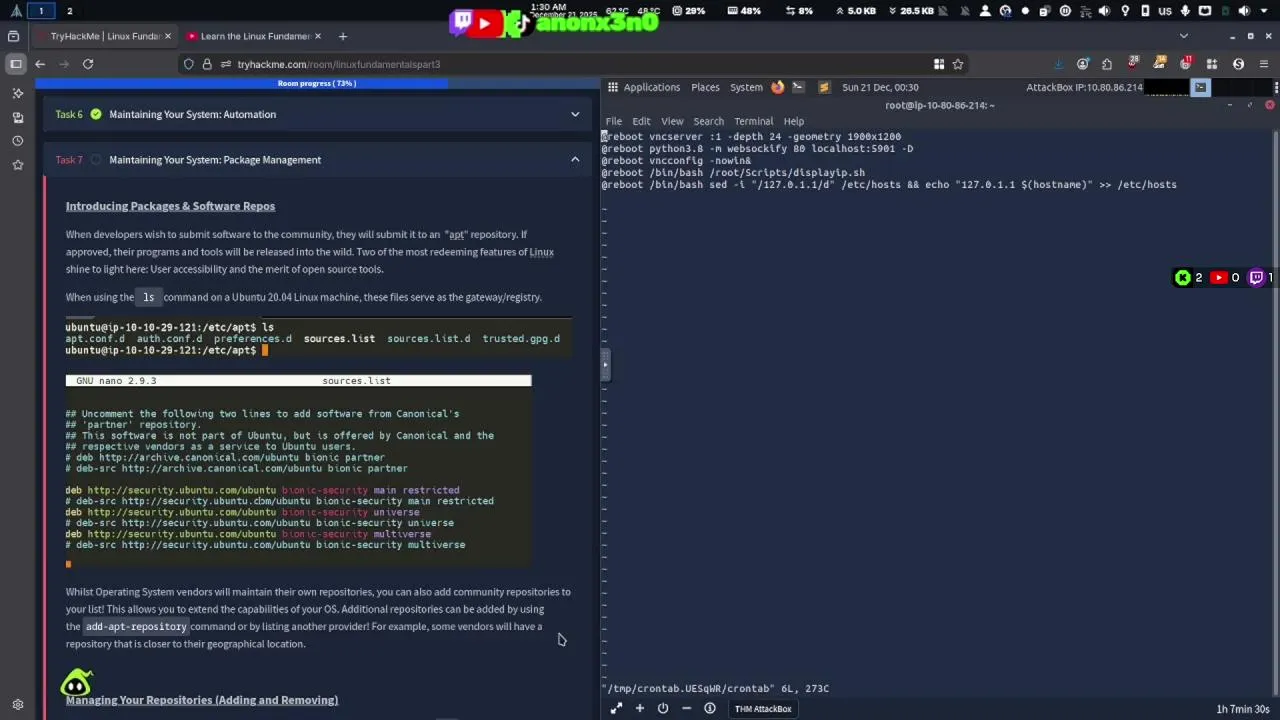1280x720 pixels.
Task: Open the terminal View menu
Action: click(x=672, y=121)
